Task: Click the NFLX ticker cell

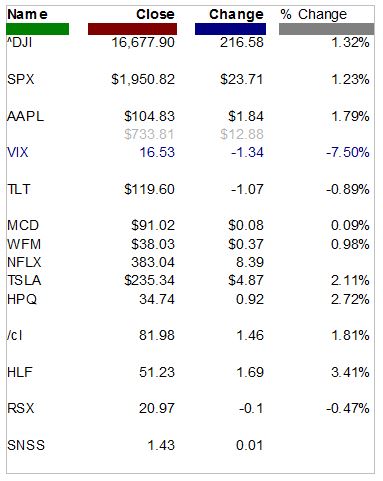Action: tap(24, 262)
